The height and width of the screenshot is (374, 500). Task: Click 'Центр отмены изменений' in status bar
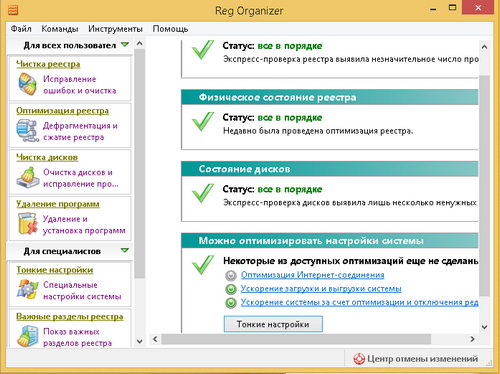(x=422, y=359)
